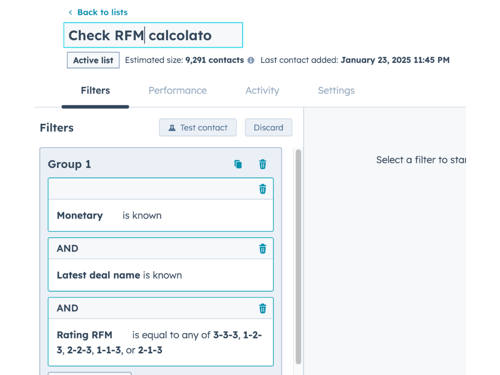
Task: Edit the Monetary is known filter
Action: pos(161,215)
